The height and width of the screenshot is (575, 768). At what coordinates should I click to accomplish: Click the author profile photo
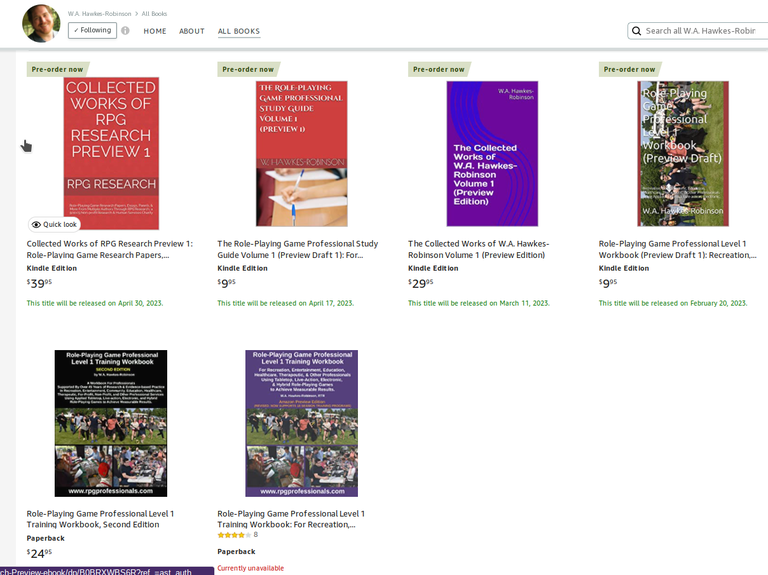[x=41, y=23]
